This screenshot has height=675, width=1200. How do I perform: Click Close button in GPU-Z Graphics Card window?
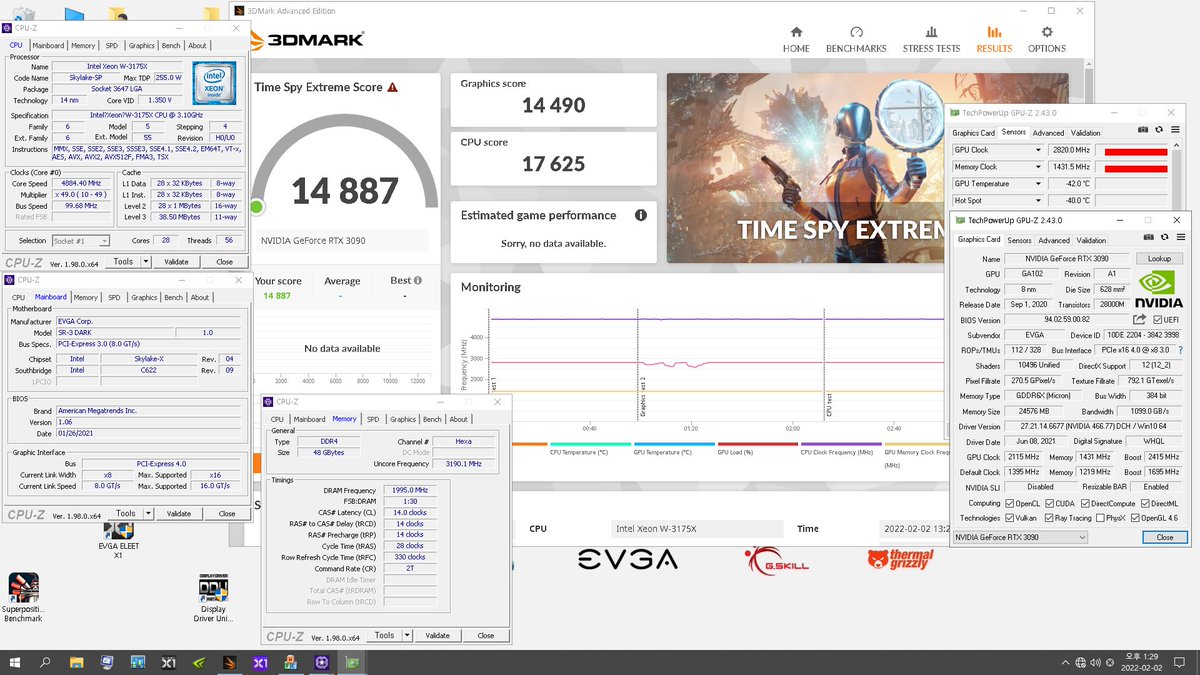(1165, 537)
